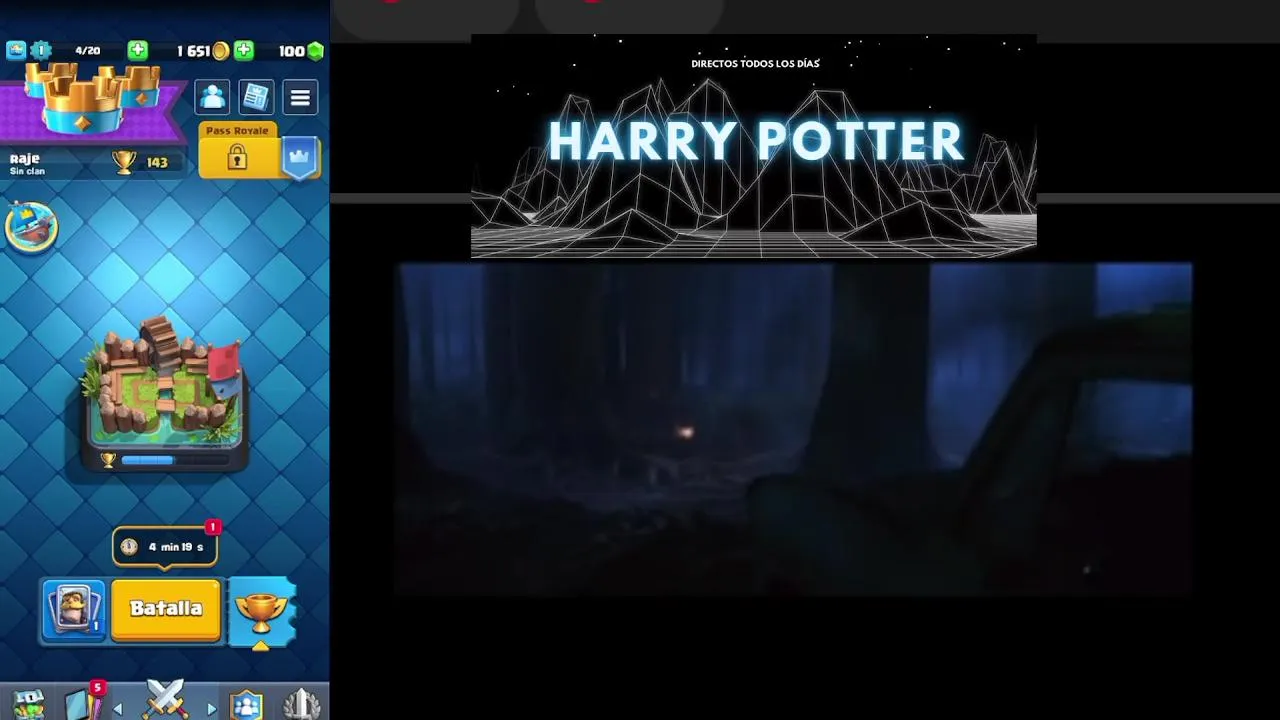This screenshot has height=720, width=1280.
Task: Tap the 1 651 gold amount
Action: click(193, 51)
